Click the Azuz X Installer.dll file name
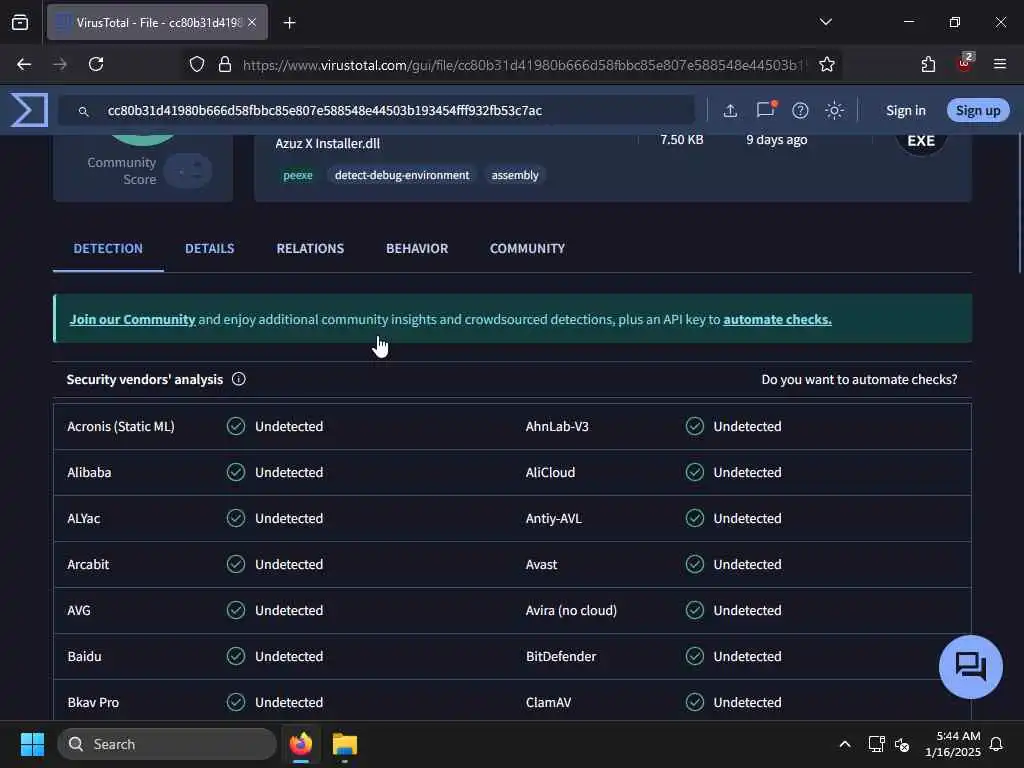This screenshot has width=1024, height=768. click(328, 144)
